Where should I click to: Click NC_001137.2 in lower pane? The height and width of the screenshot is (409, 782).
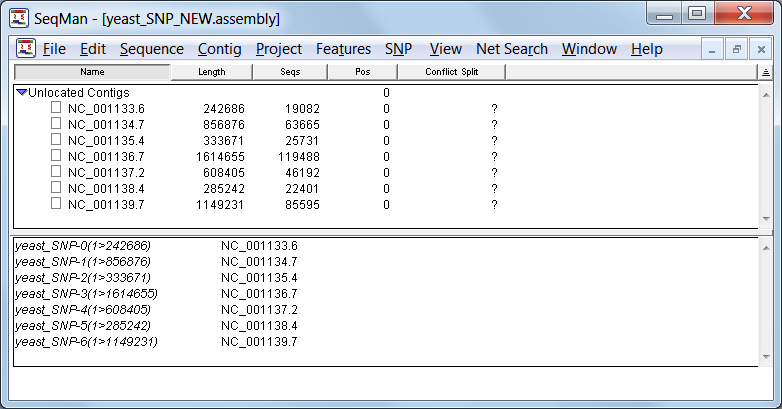[259, 310]
